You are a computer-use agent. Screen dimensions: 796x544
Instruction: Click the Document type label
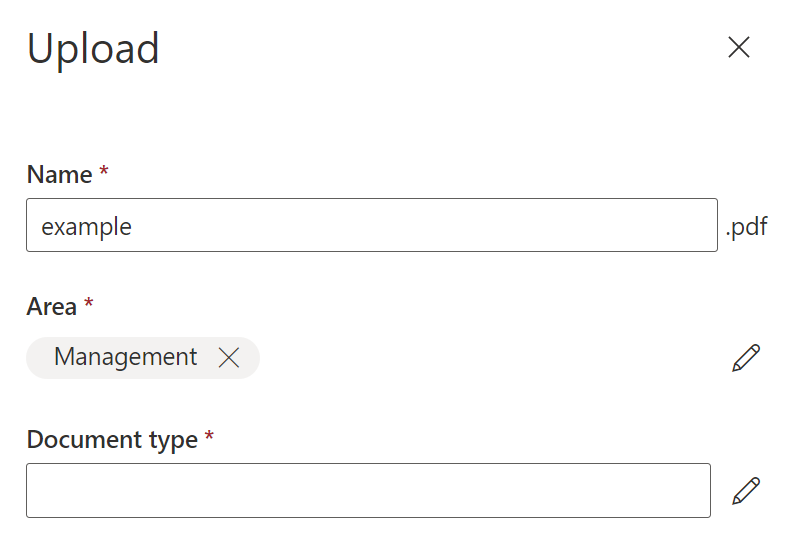112,440
